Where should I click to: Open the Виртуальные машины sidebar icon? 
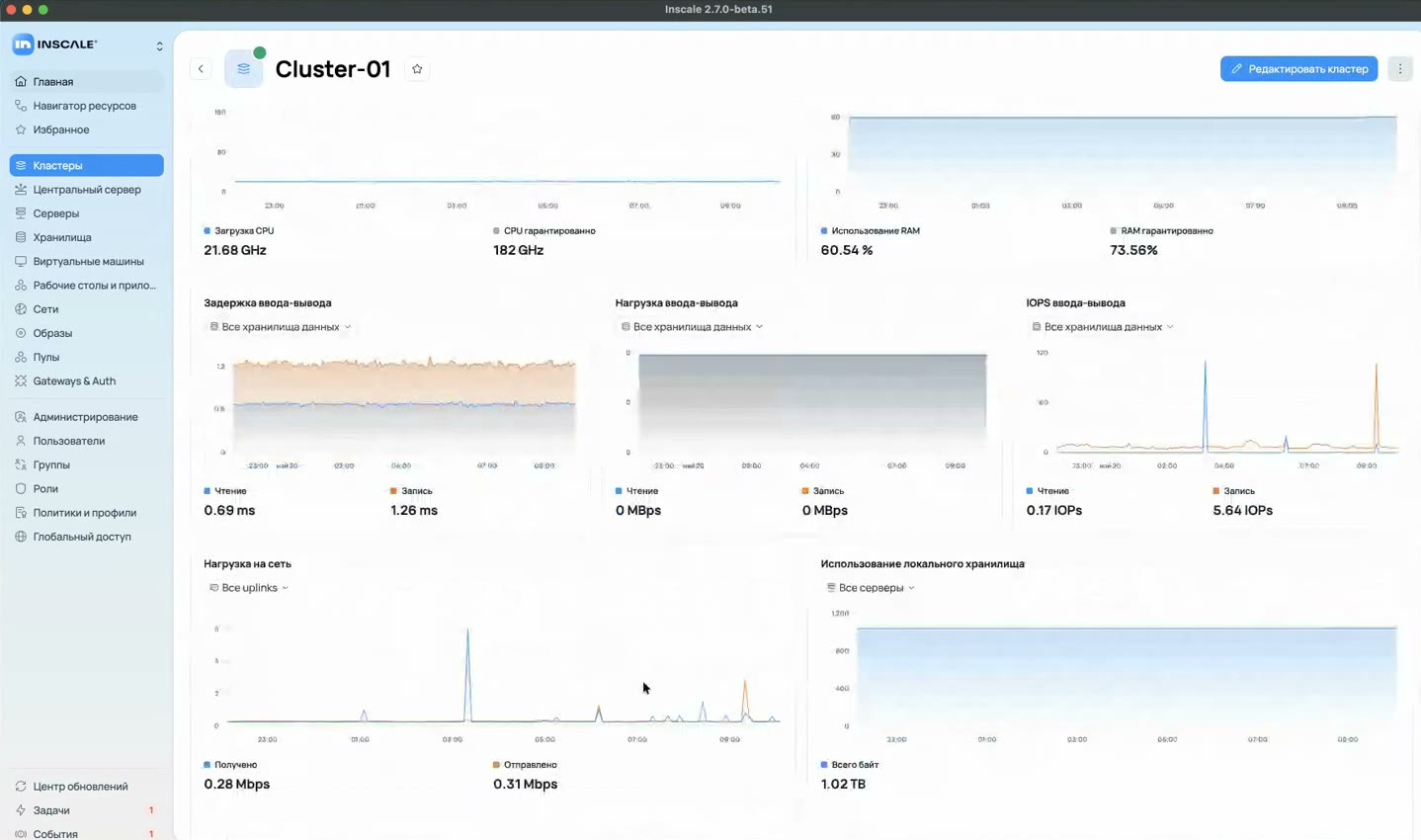point(21,261)
